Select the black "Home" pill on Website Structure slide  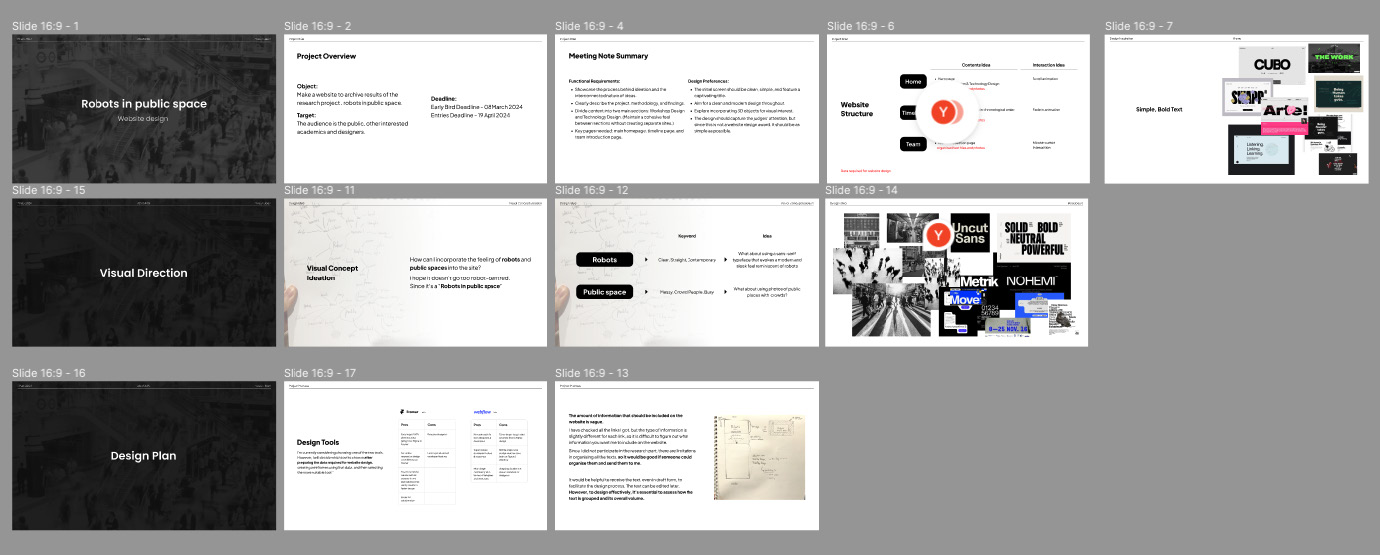914,82
